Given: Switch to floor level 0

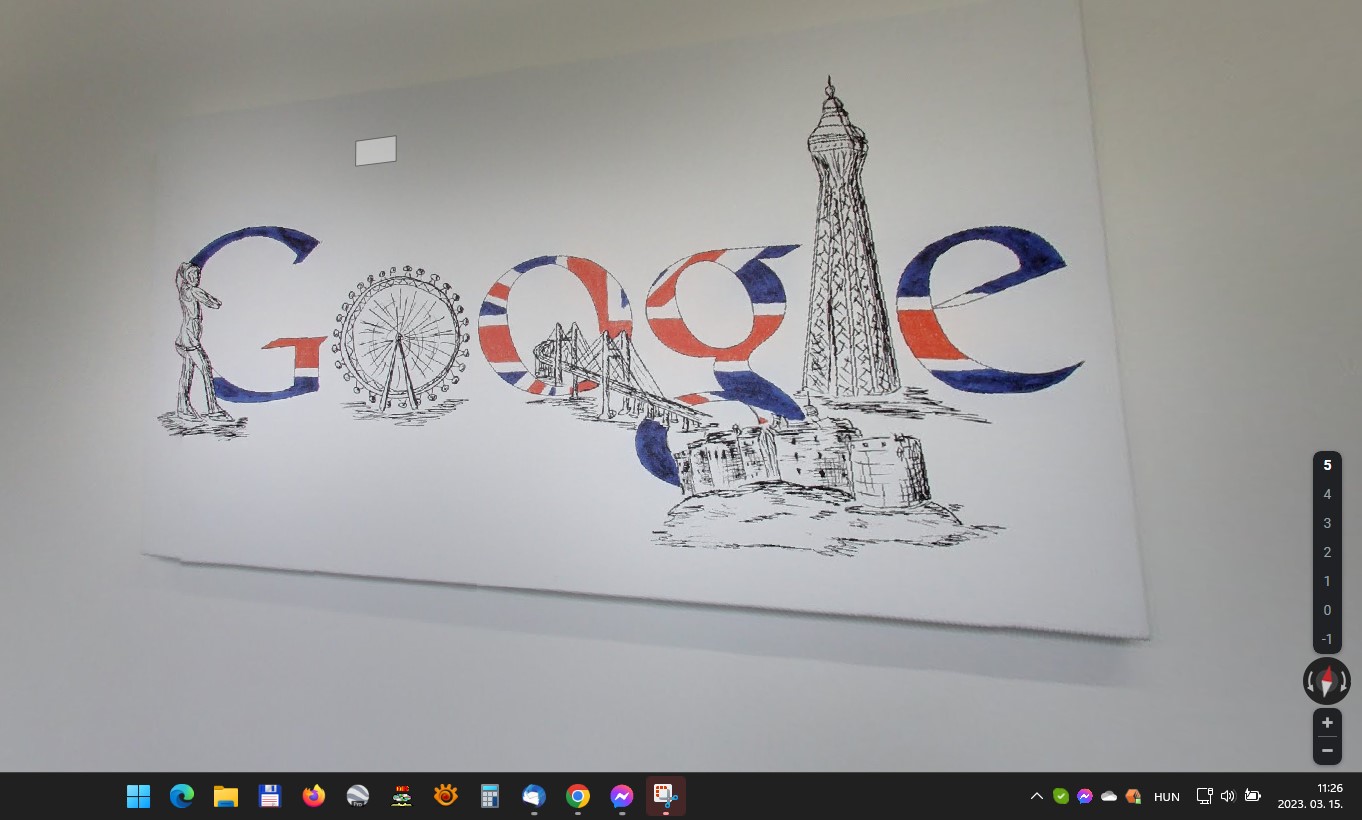Looking at the screenshot, I should click(1327, 610).
